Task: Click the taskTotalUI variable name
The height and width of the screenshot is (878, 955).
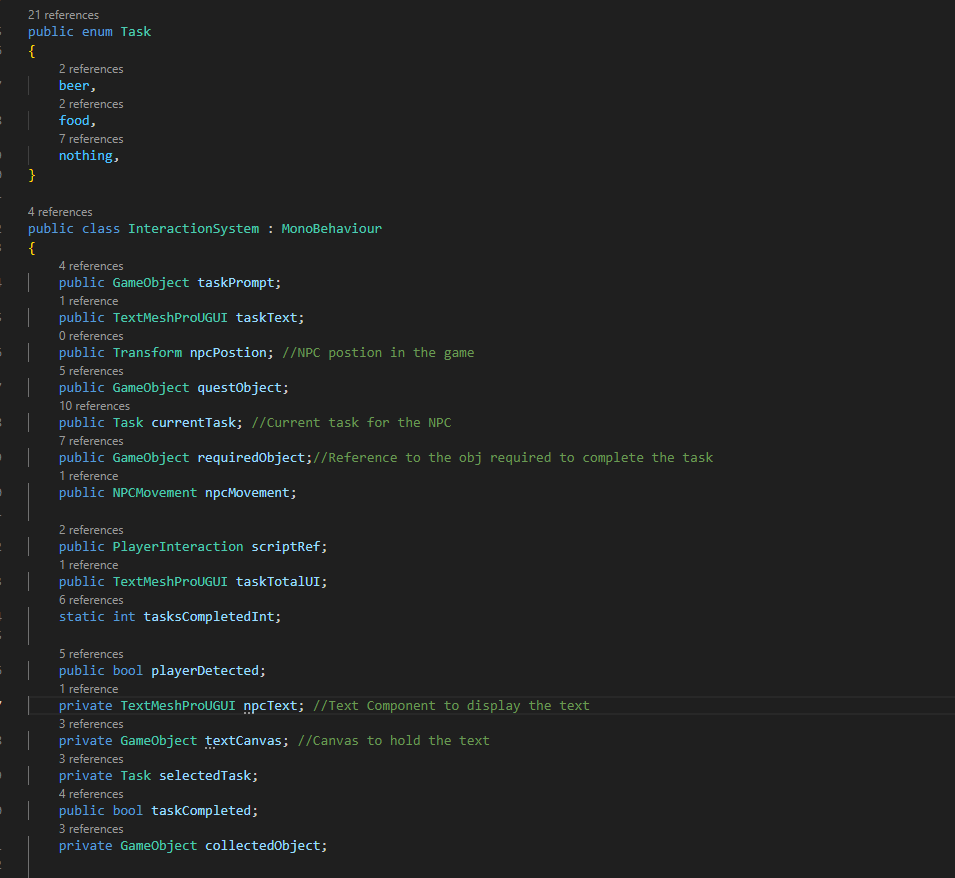Action: click(x=278, y=581)
